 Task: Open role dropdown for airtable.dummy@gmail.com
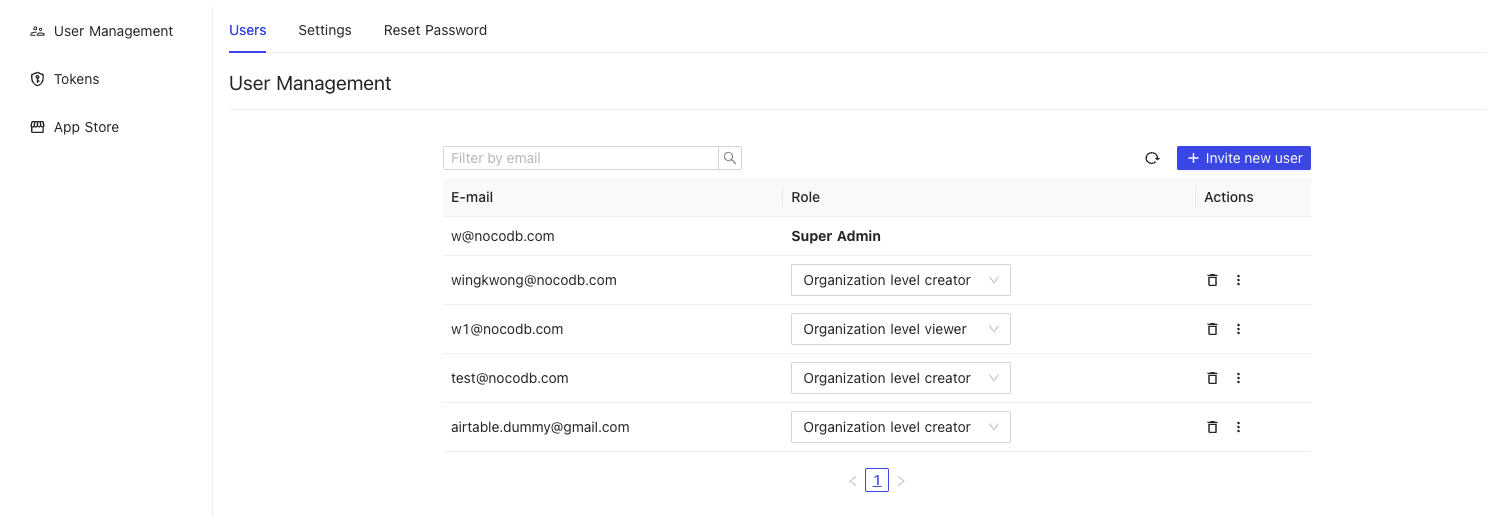[x=900, y=427]
